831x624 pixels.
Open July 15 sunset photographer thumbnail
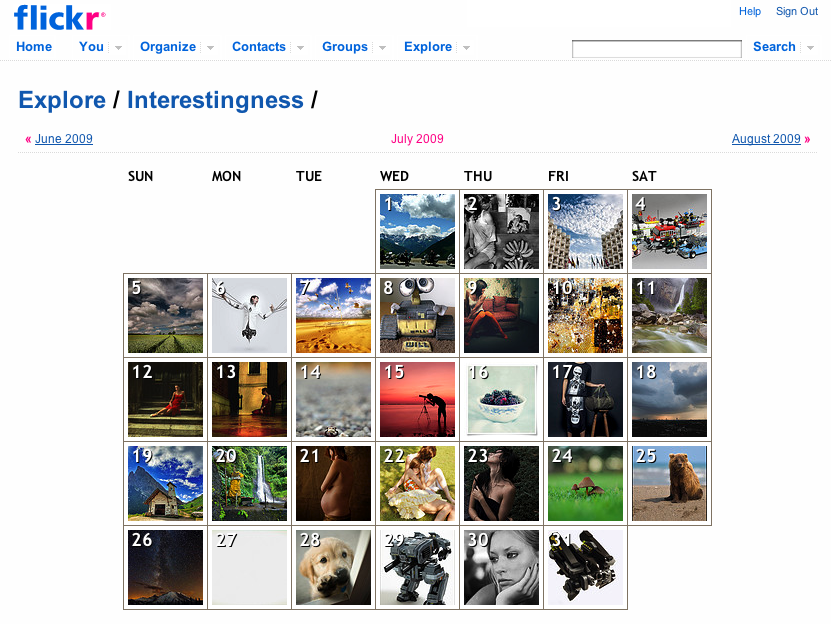(418, 400)
